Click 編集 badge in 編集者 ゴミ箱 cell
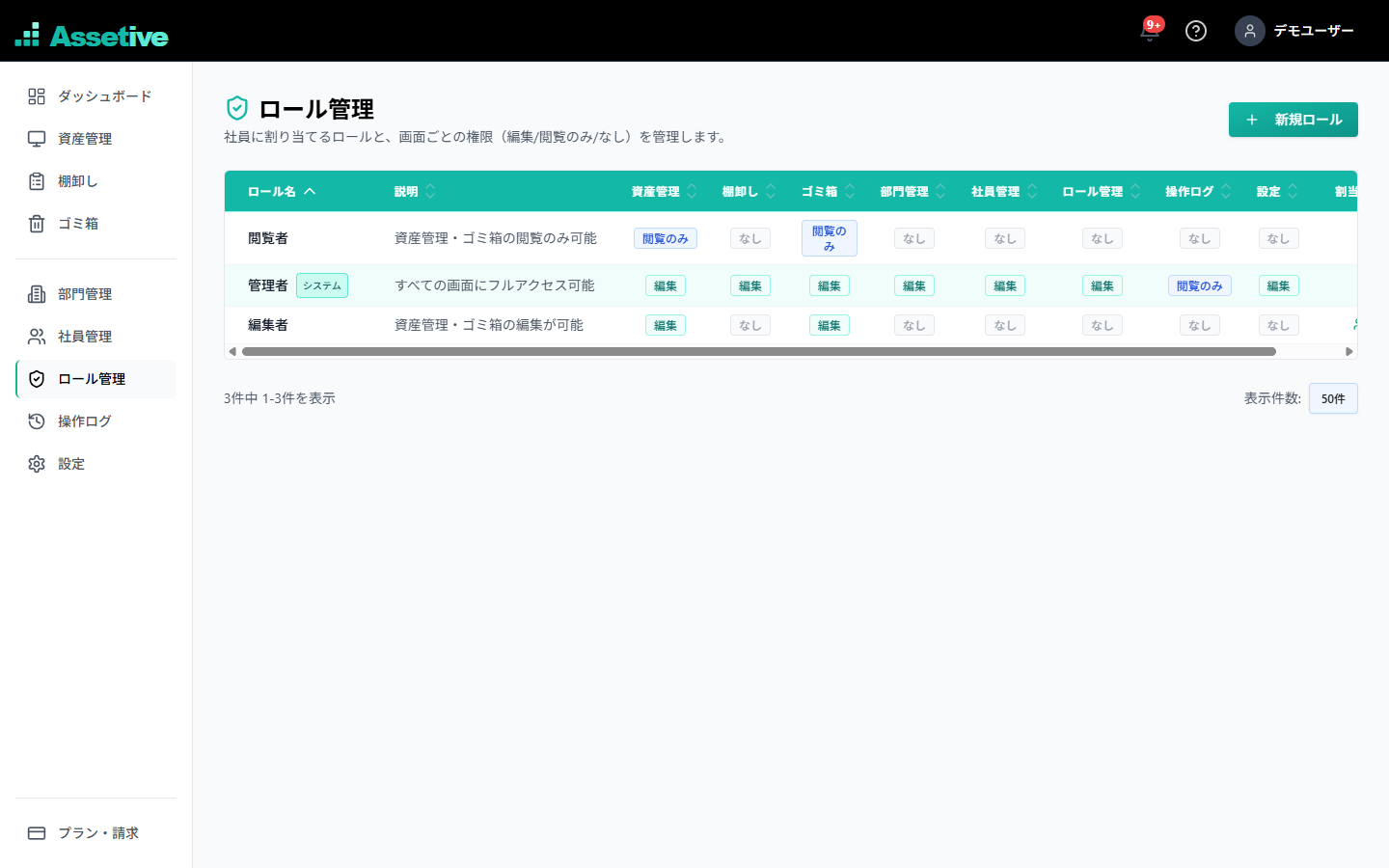The height and width of the screenshot is (868, 1389). coord(830,325)
